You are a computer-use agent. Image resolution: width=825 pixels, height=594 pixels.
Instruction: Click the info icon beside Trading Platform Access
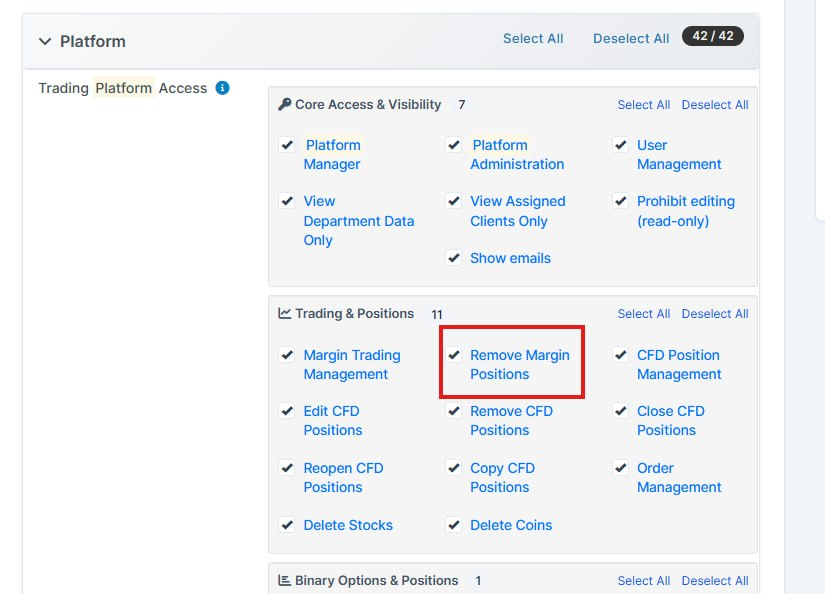[x=223, y=88]
